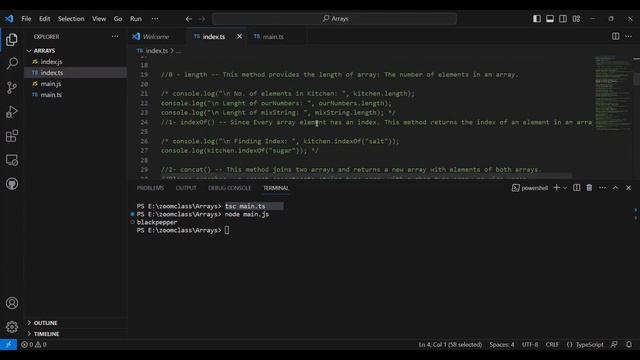This screenshot has width=640, height=360.
Task: Open Run and Debug view
Action: 12,112
